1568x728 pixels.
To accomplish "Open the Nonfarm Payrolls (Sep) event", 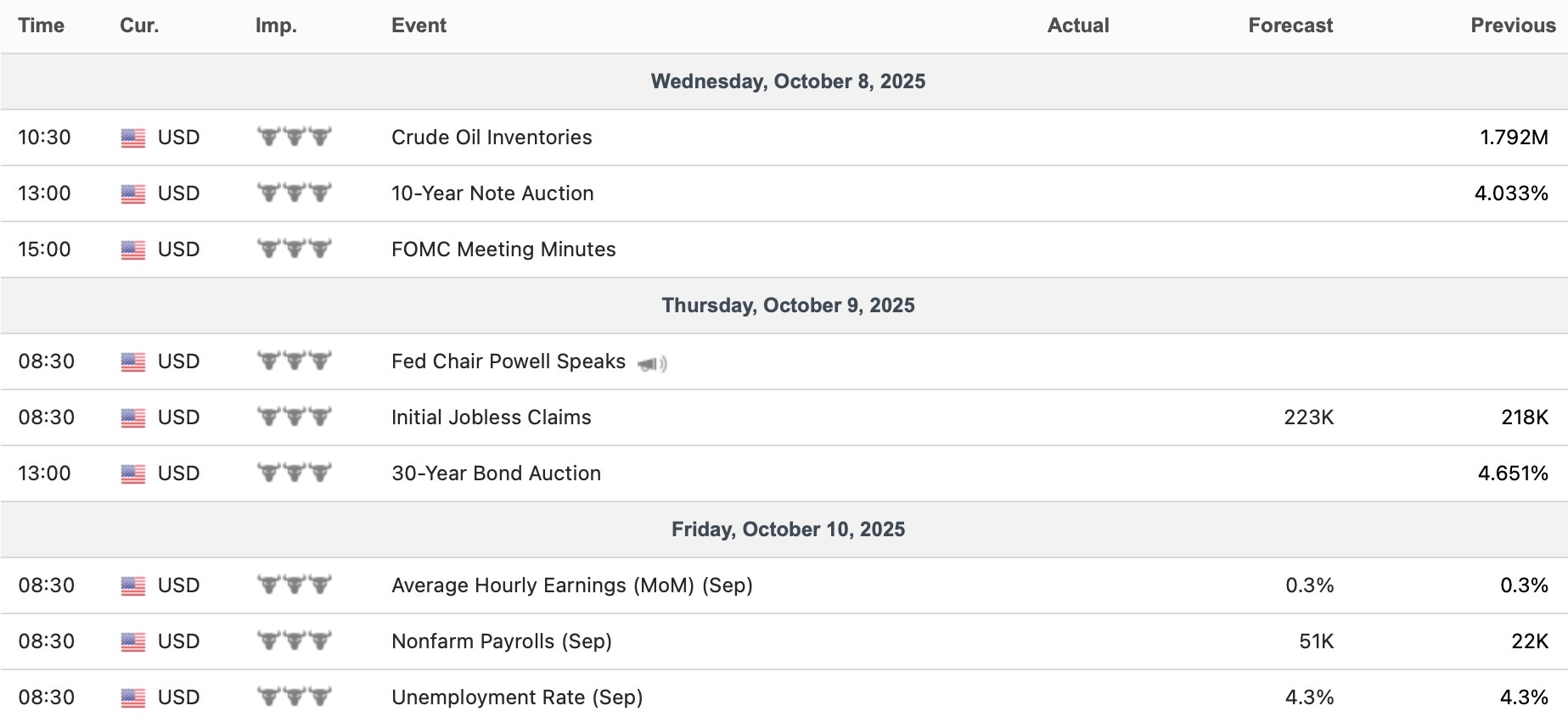I will (x=501, y=641).
